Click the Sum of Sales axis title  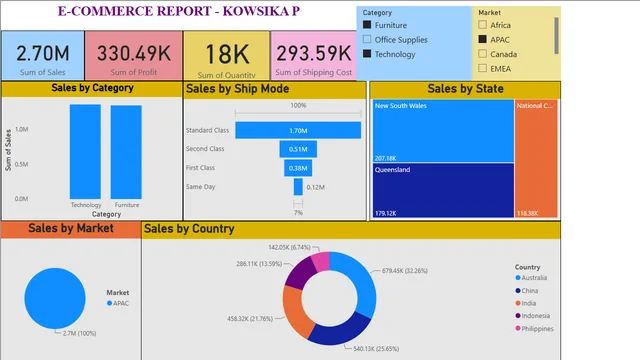click(x=8, y=150)
